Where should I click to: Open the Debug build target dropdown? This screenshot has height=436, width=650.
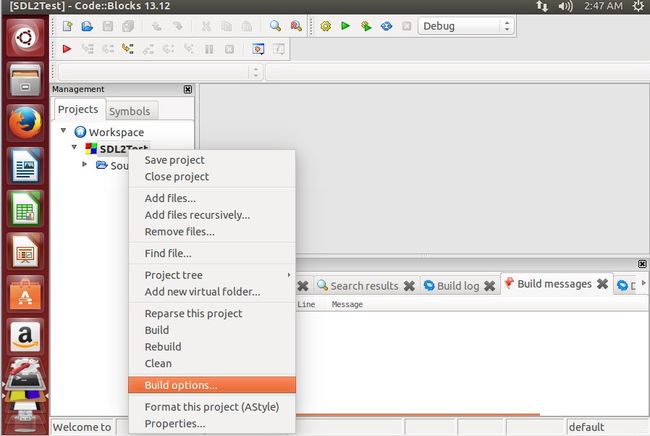(466, 26)
